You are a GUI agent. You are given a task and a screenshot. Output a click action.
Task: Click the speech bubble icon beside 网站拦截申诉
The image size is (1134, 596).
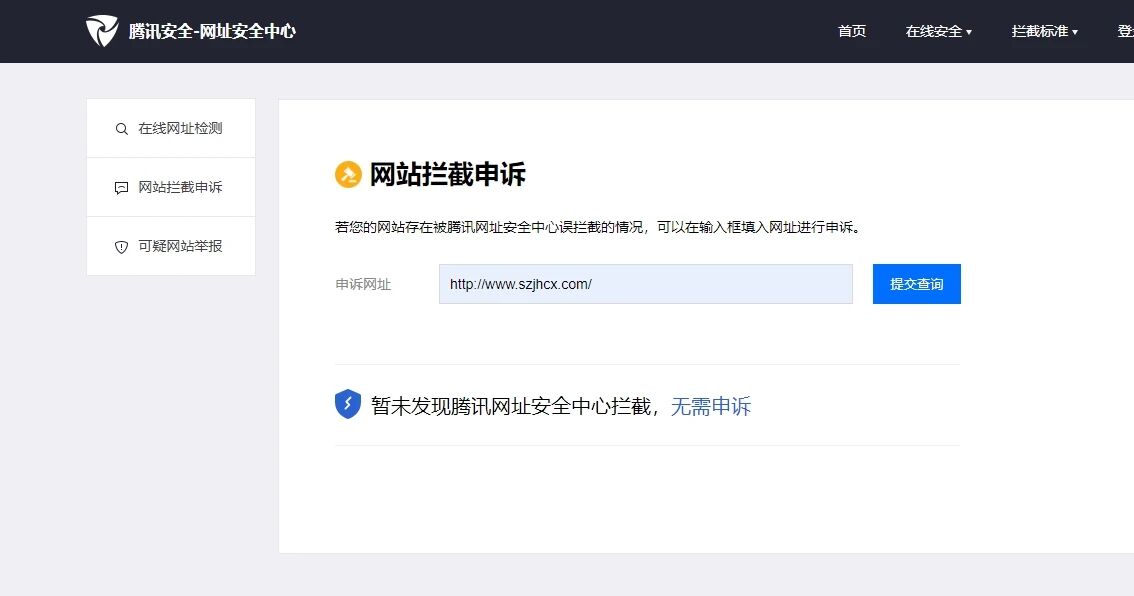122,188
